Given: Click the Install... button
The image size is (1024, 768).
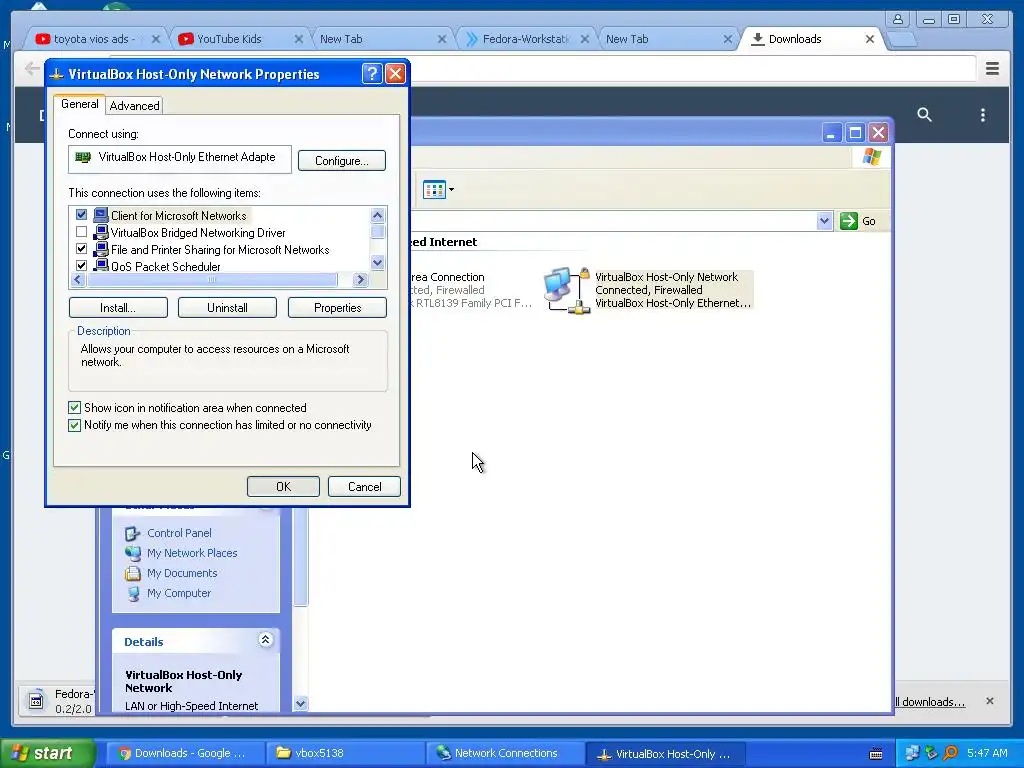Looking at the screenshot, I should (118, 308).
